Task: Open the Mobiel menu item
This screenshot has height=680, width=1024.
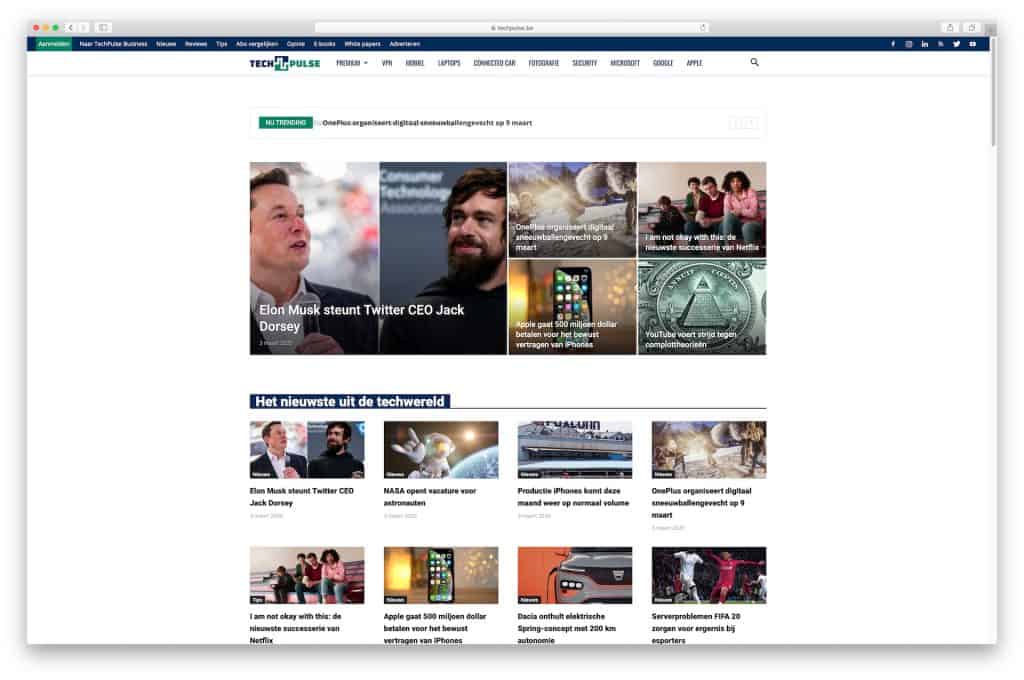Action: (x=415, y=63)
